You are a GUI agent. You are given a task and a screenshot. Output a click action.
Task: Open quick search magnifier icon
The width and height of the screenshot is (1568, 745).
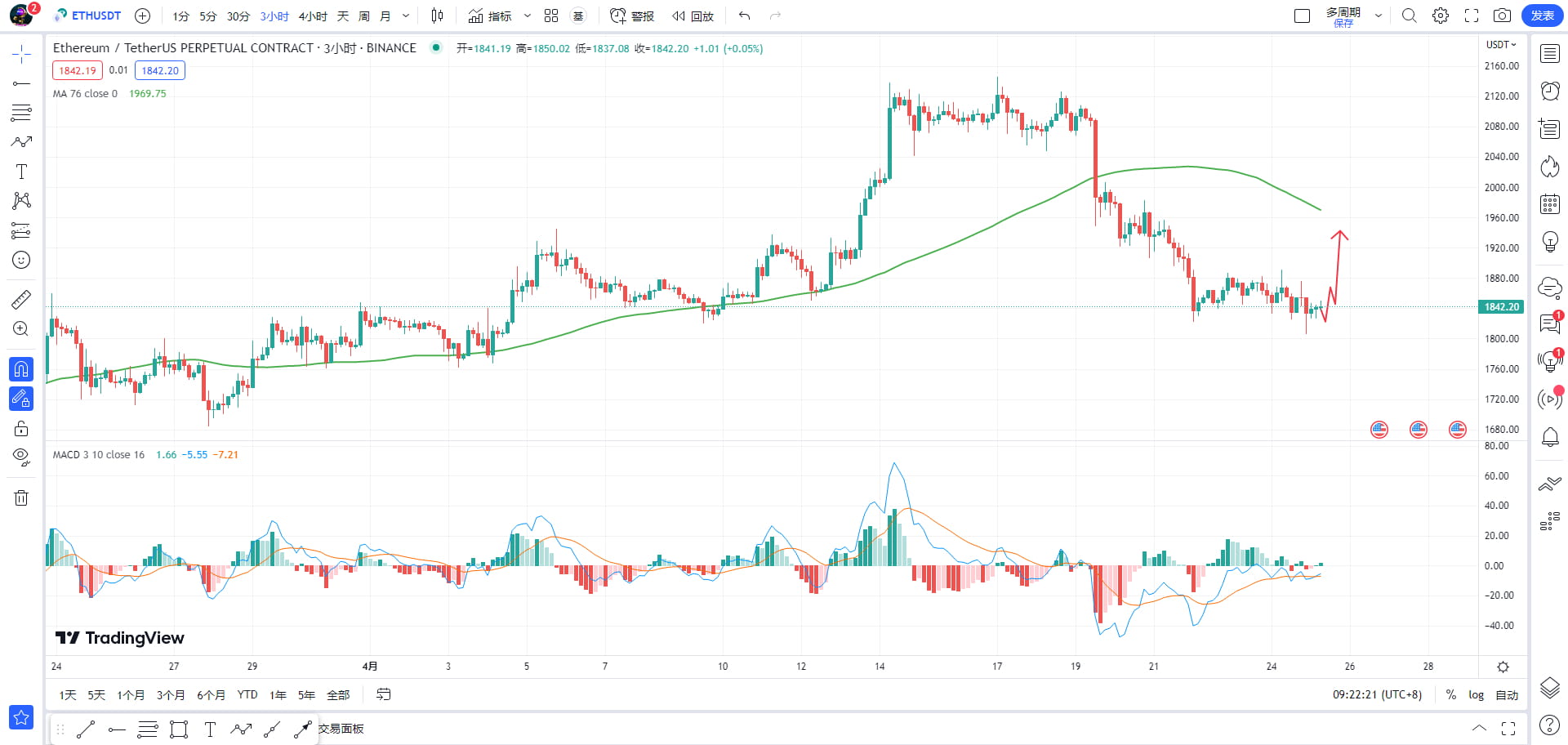(x=1410, y=16)
